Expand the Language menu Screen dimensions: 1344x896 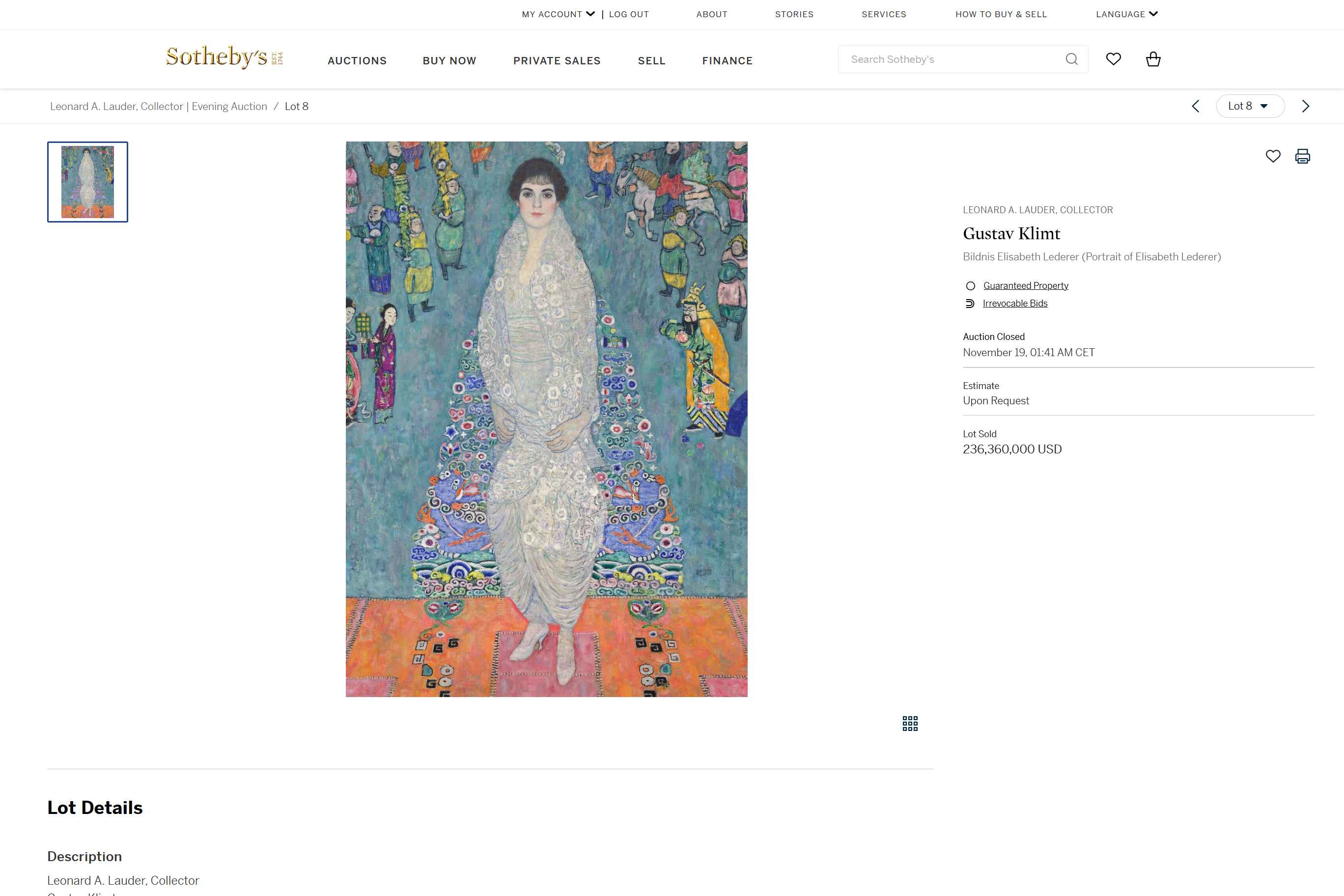pyautogui.click(x=1126, y=14)
